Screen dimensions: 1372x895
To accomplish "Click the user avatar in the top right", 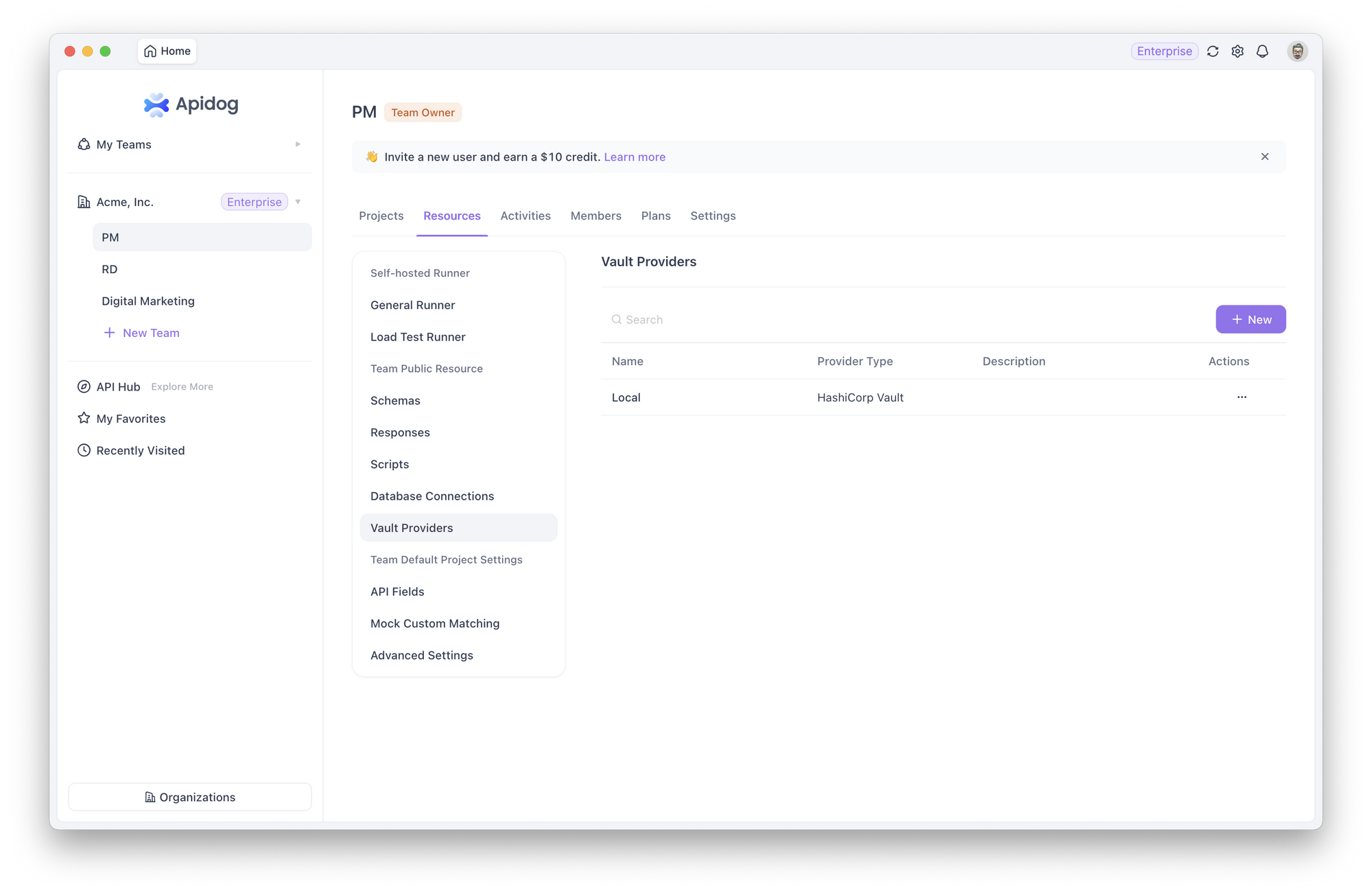I will 1297,51.
